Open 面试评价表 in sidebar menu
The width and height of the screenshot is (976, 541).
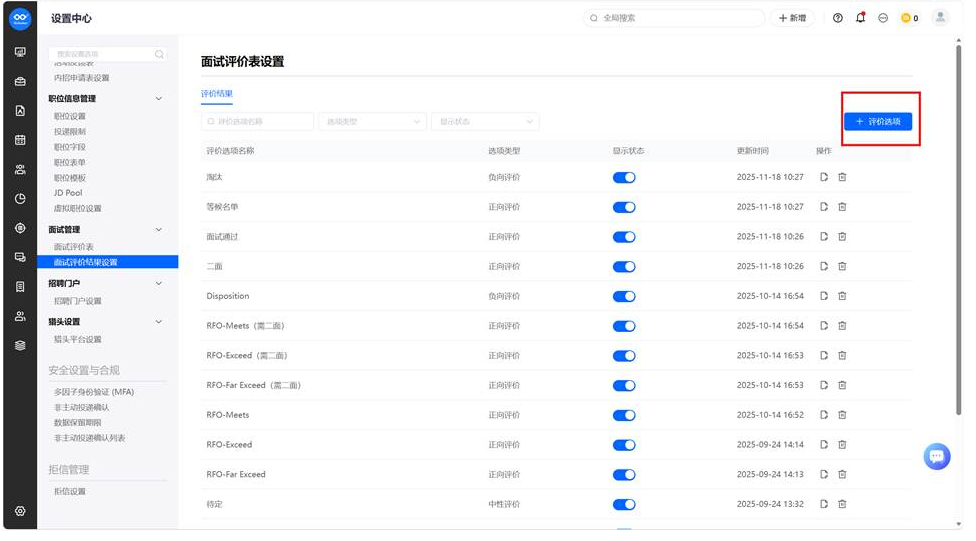click(x=73, y=247)
